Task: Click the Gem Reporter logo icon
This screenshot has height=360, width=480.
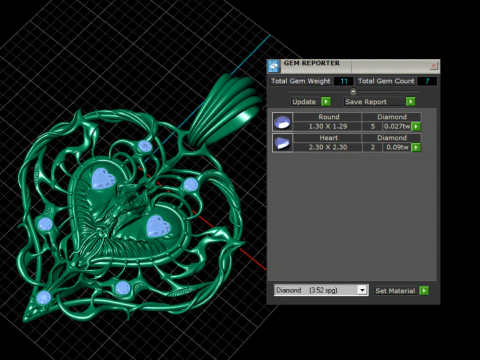Action: tap(274, 66)
